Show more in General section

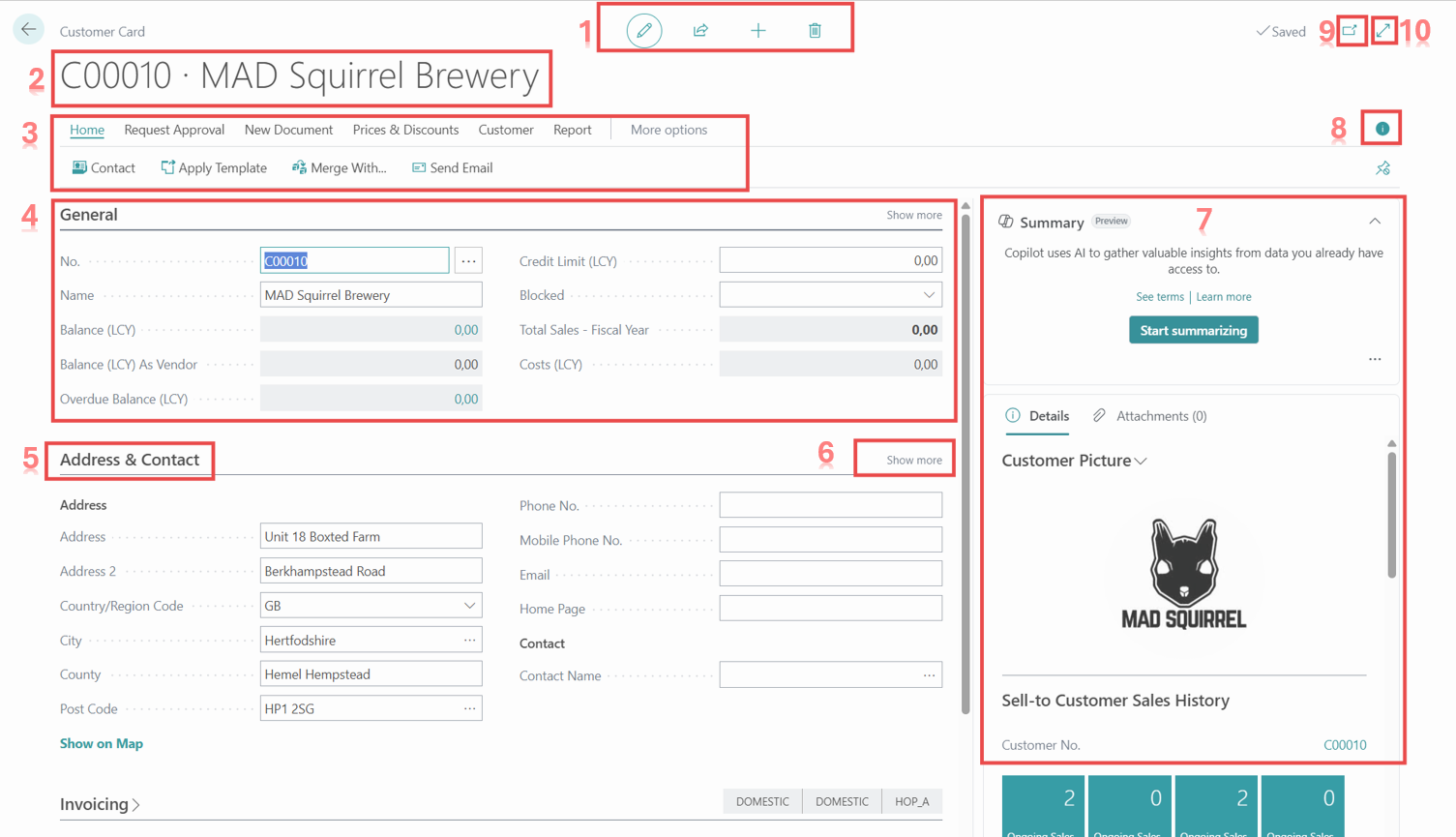(x=914, y=215)
